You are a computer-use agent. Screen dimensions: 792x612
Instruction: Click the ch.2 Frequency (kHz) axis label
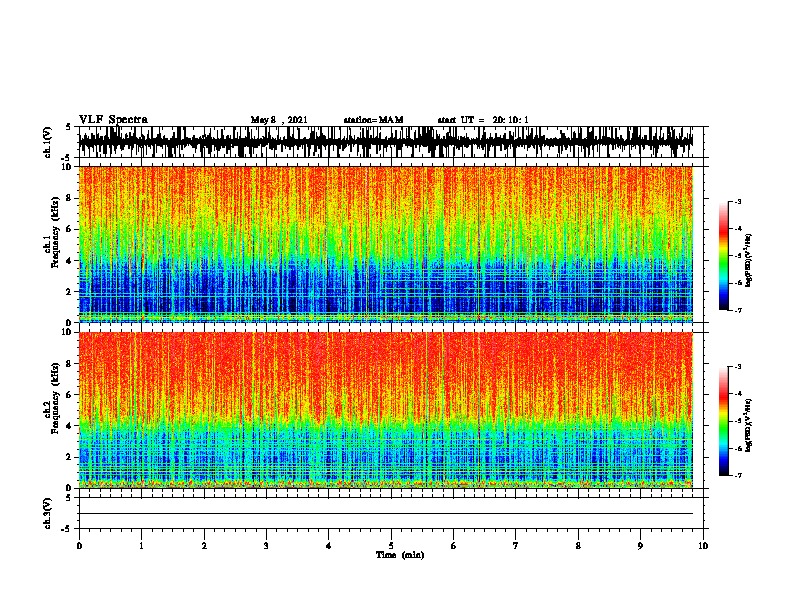tap(52, 398)
